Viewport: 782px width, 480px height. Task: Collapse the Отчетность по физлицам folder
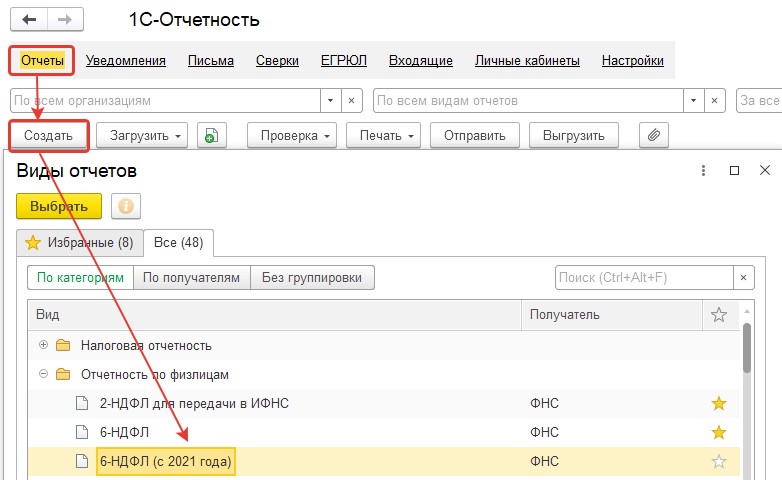(x=43, y=374)
